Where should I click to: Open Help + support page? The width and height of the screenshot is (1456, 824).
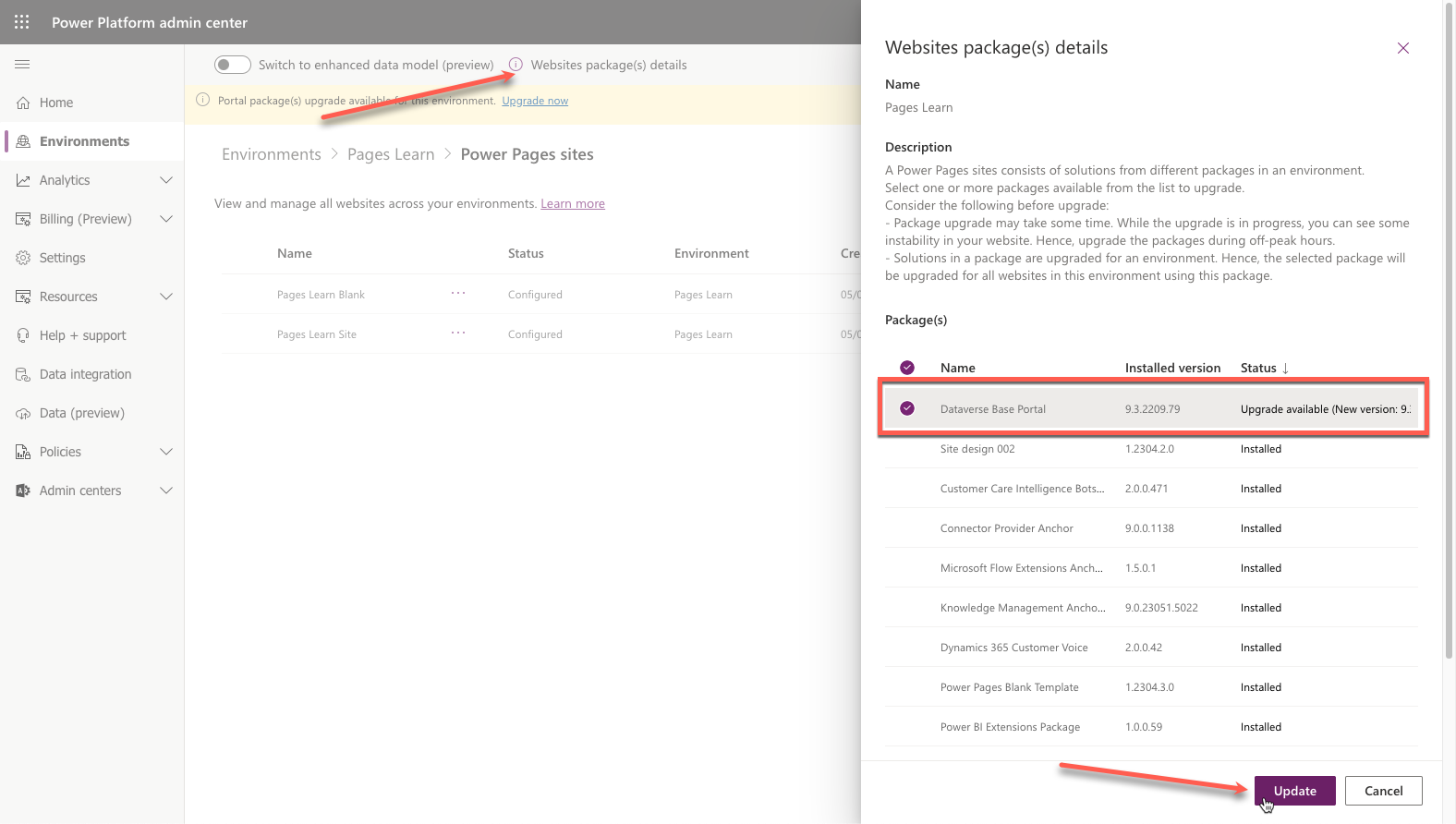point(92,335)
